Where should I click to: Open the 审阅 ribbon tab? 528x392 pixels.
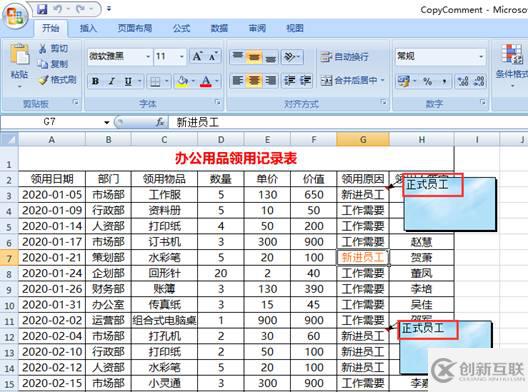257,28
